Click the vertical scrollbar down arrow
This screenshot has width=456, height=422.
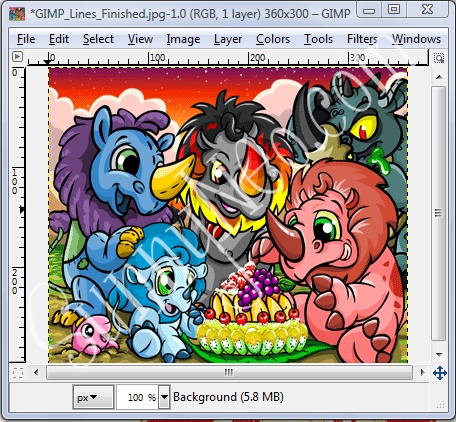point(439,354)
